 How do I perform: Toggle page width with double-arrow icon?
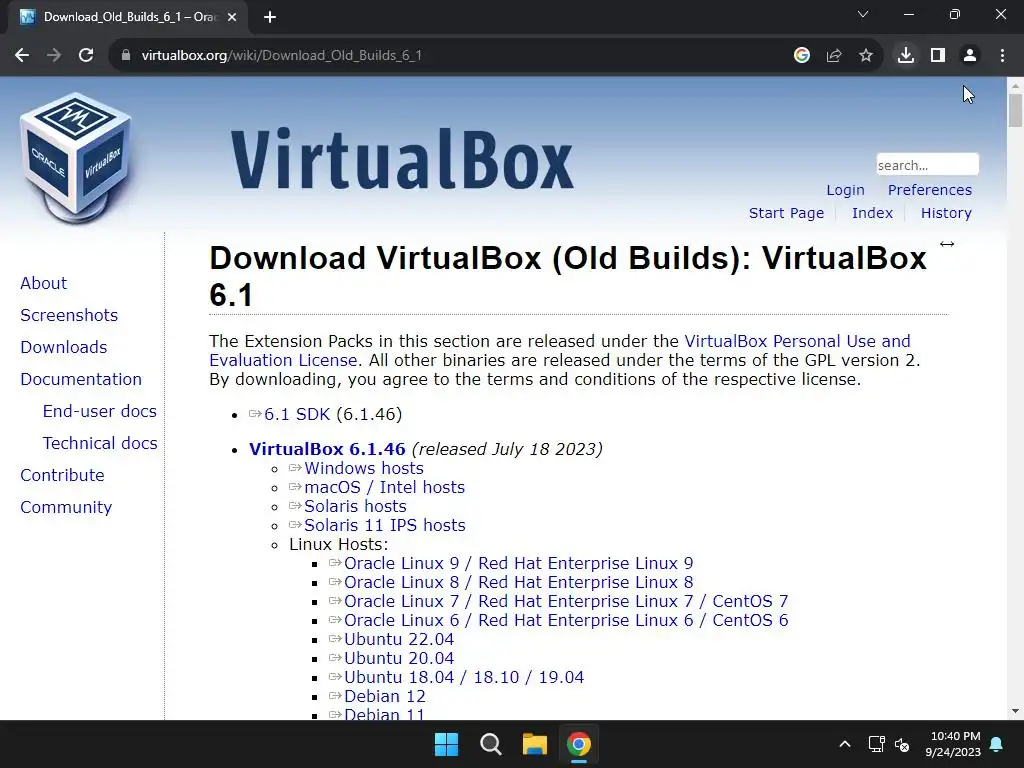pyautogui.click(x=947, y=244)
